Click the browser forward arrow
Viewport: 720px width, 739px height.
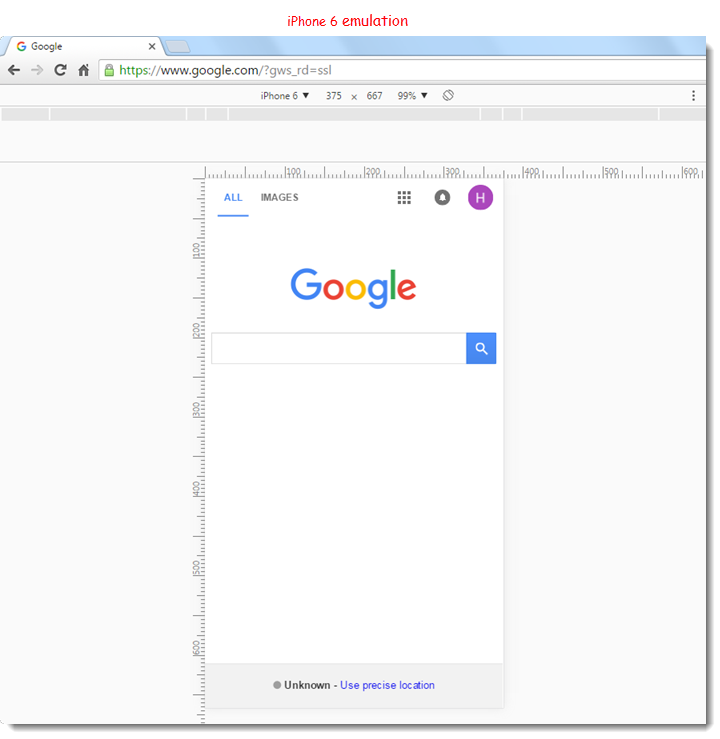[37, 70]
